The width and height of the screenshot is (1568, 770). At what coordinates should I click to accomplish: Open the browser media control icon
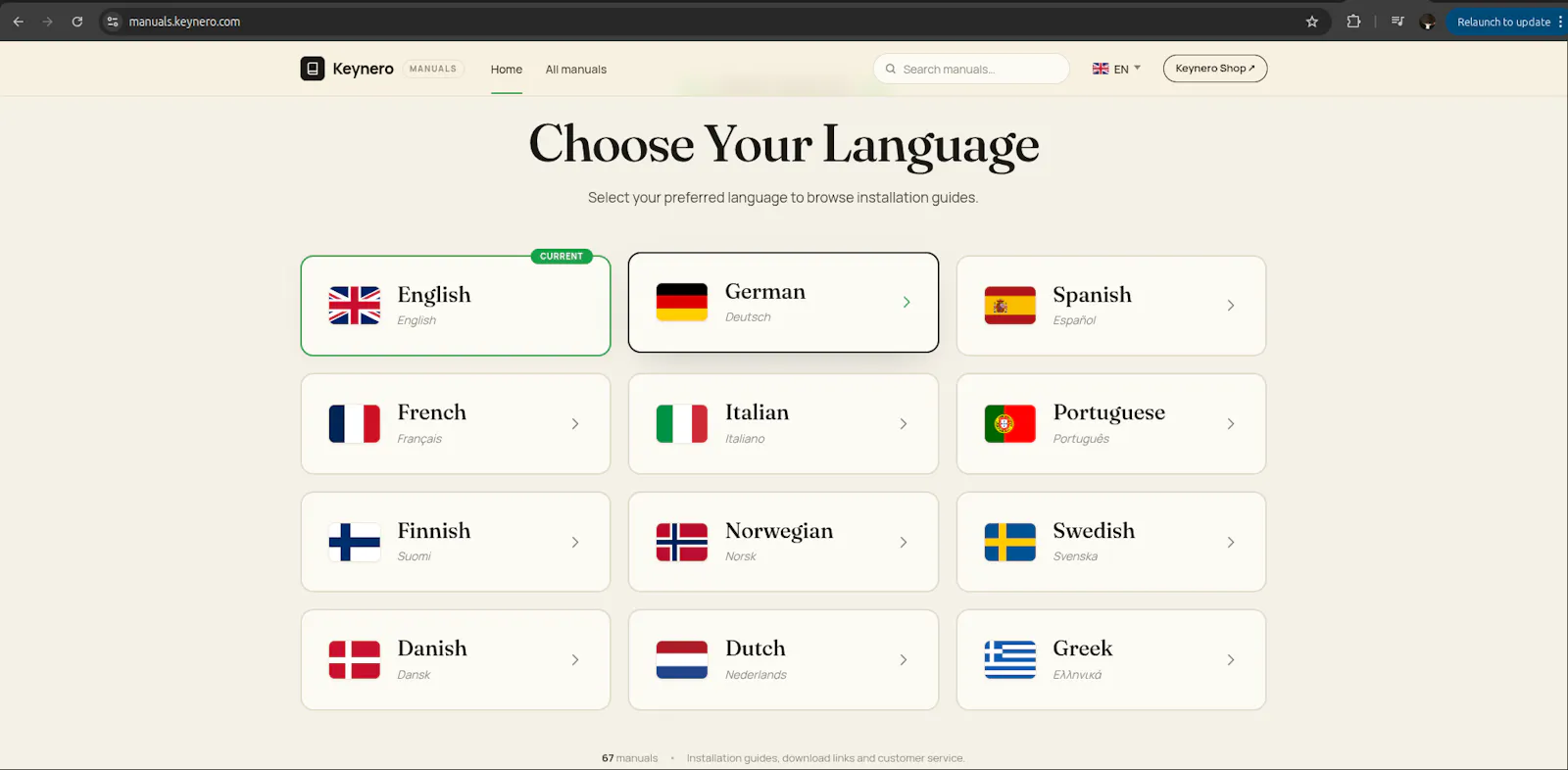[1397, 22]
